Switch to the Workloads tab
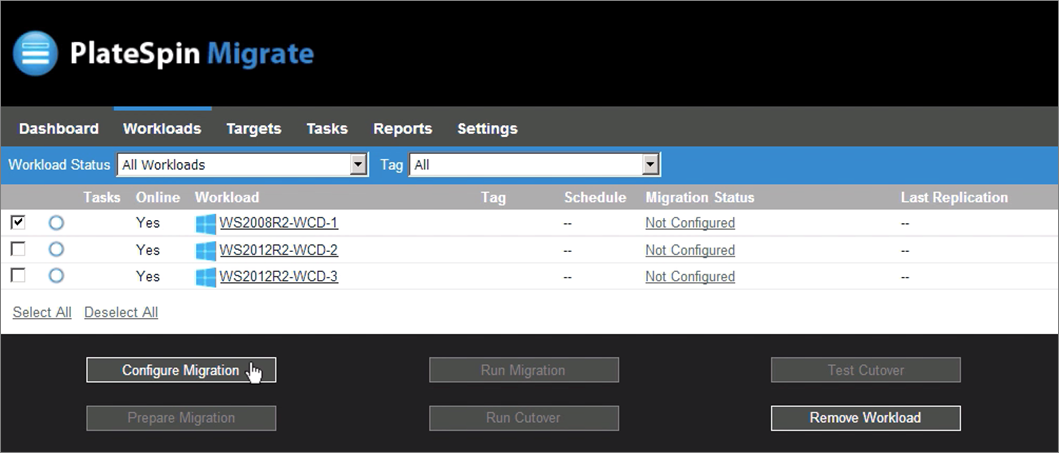The height and width of the screenshot is (453, 1059). click(162, 128)
